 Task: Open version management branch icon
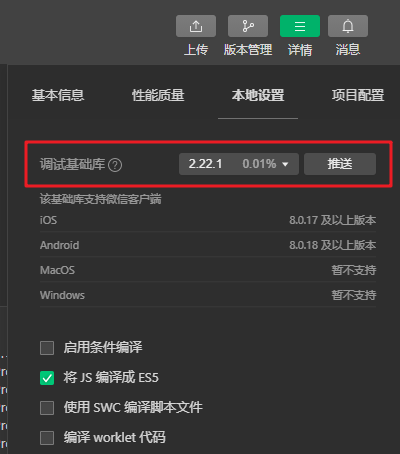(x=248, y=26)
